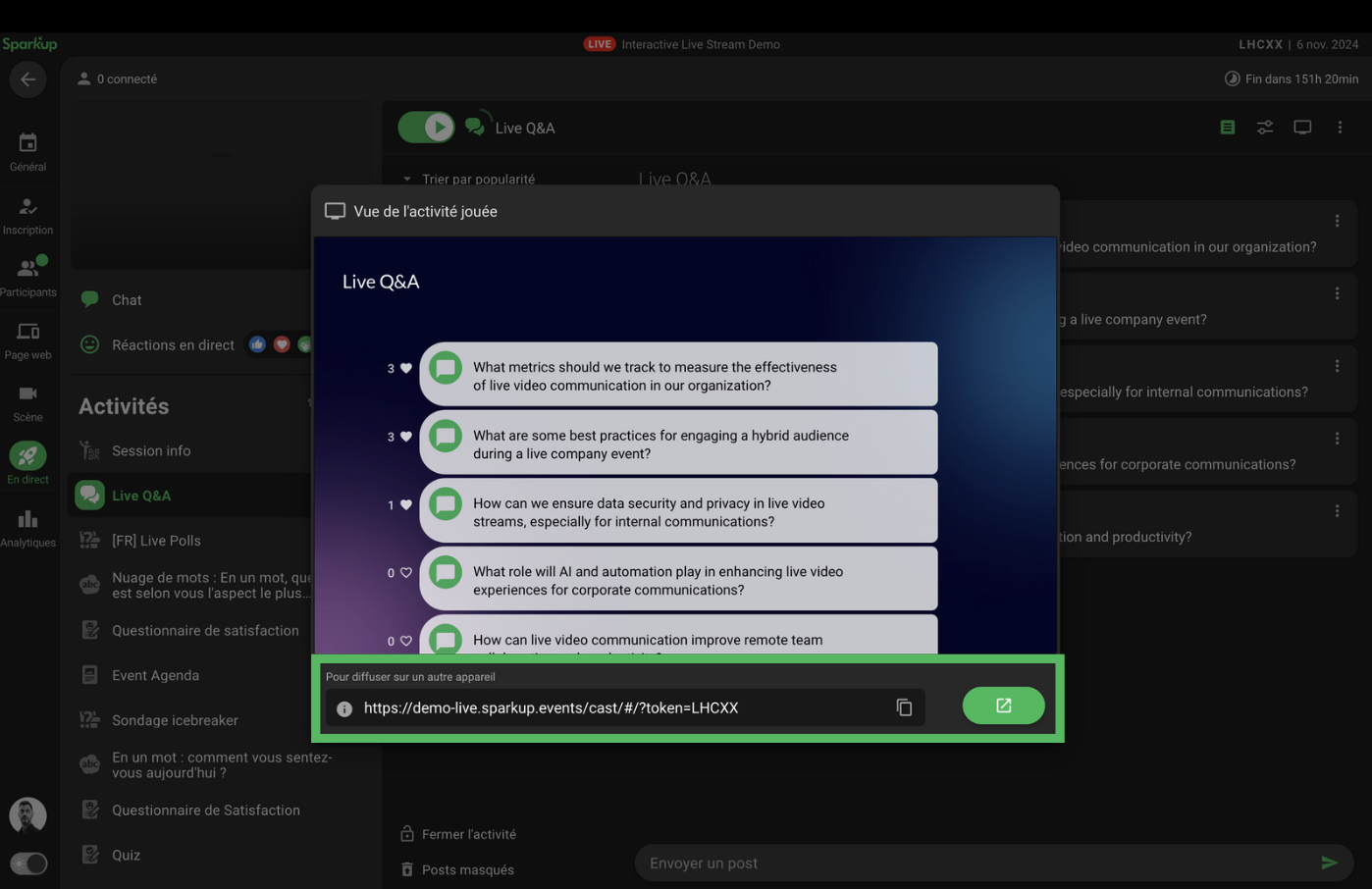Viewport: 1372px width, 889px height.
Task: Click the back arrow button
Action: pyautogui.click(x=27, y=79)
